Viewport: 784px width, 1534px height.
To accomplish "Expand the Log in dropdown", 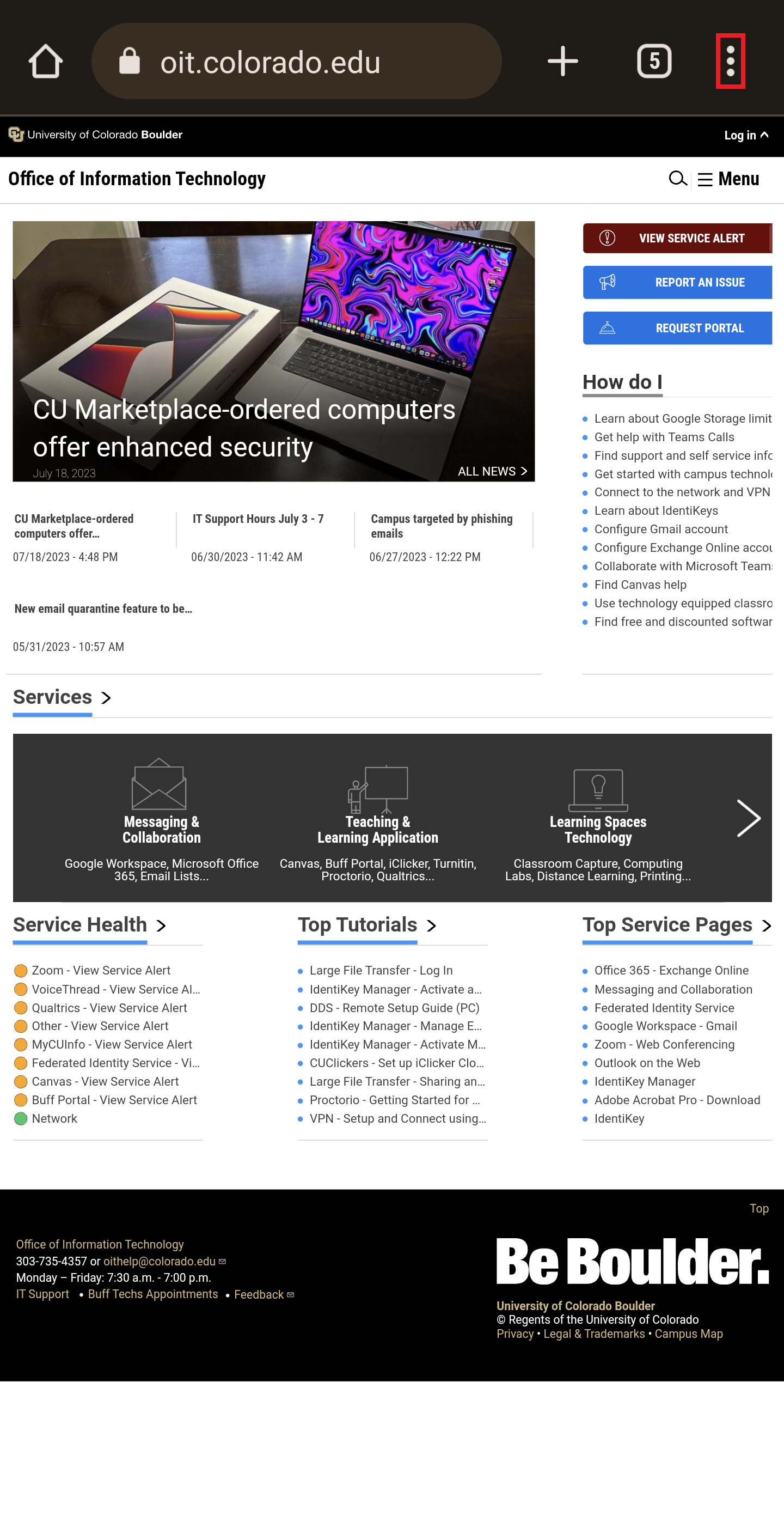I will 745,136.
